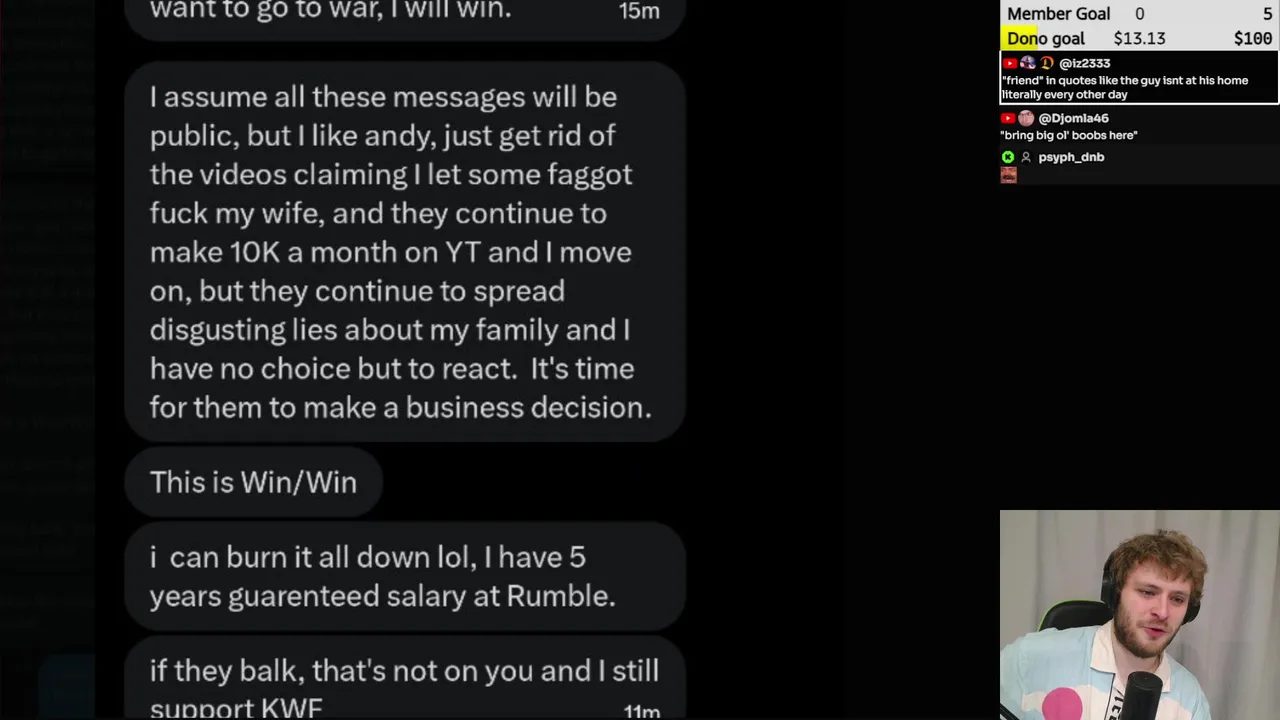Open the @iz2333 username in chat
This screenshot has height=720, width=1280.
click(x=1084, y=63)
